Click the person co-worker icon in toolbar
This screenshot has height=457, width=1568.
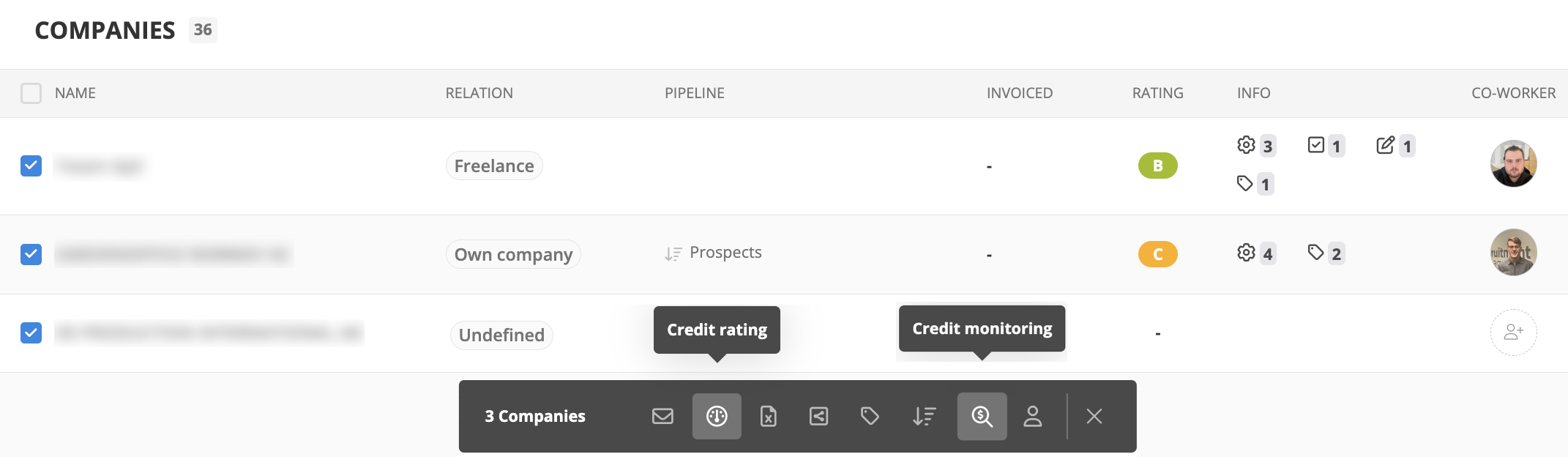coord(1032,416)
